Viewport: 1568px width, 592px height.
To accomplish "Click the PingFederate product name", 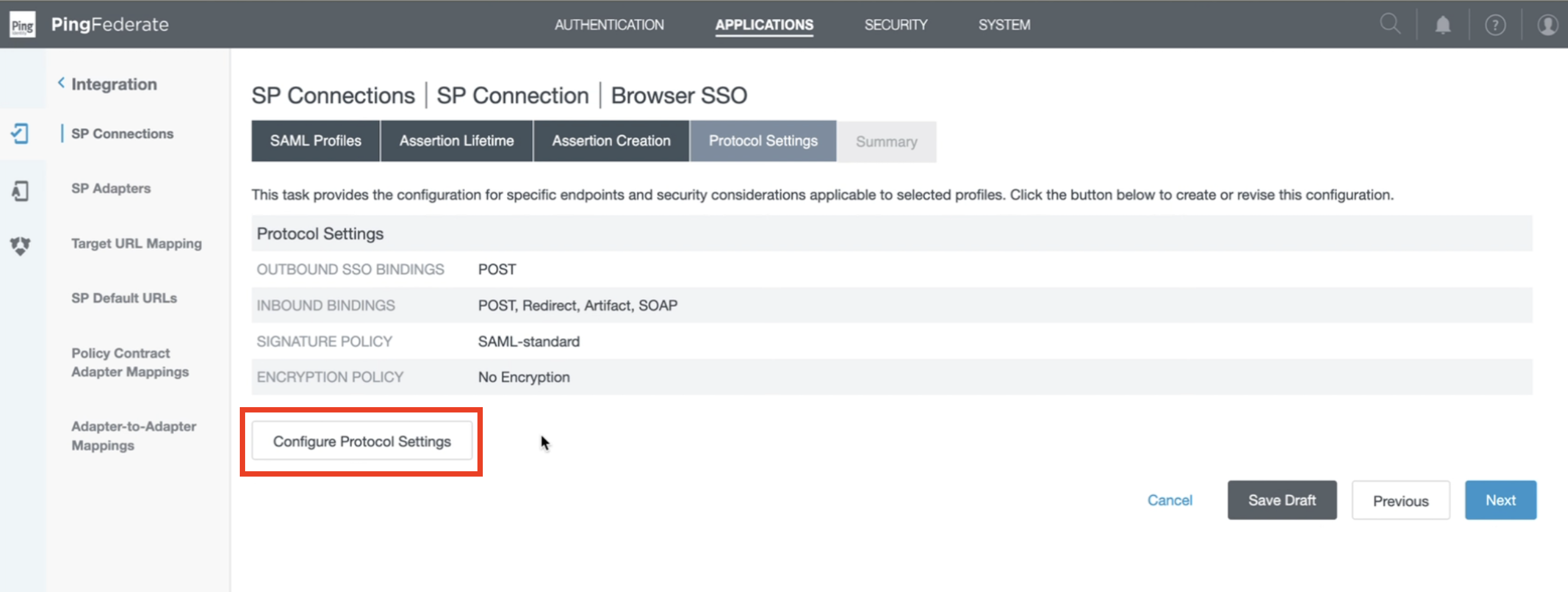I will pyautogui.click(x=109, y=25).
